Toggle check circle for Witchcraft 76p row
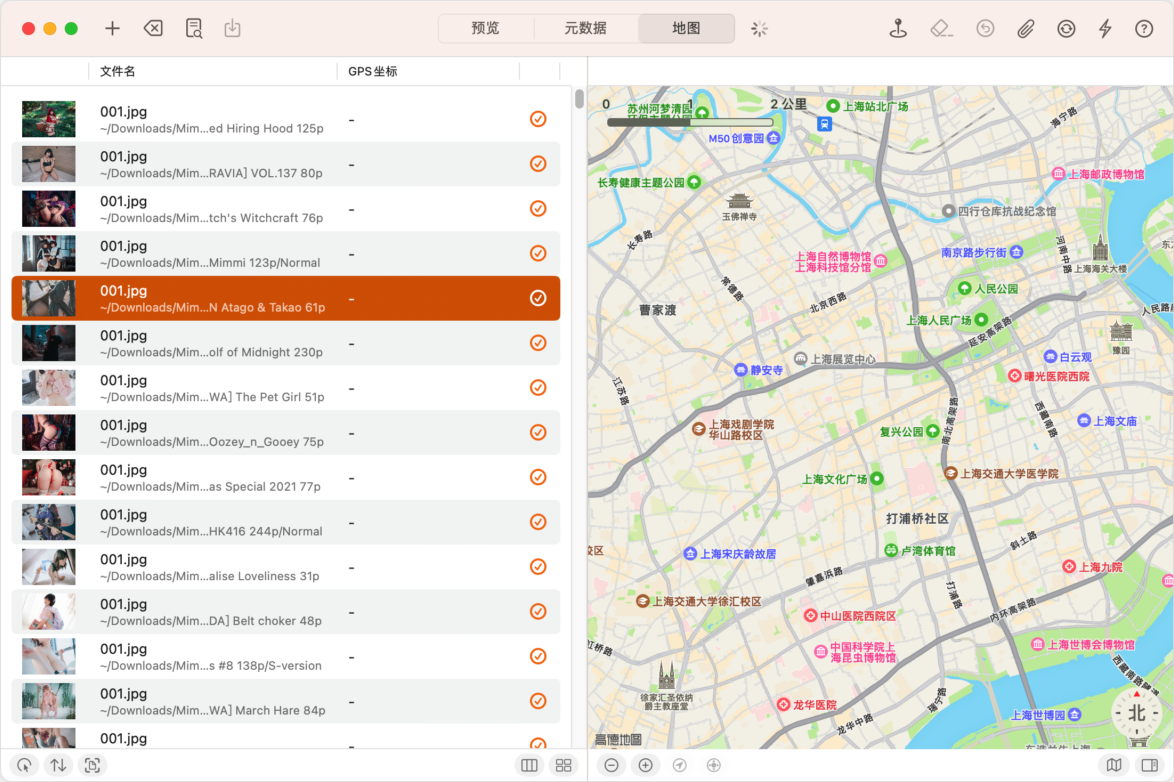 click(x=538, y=208)
